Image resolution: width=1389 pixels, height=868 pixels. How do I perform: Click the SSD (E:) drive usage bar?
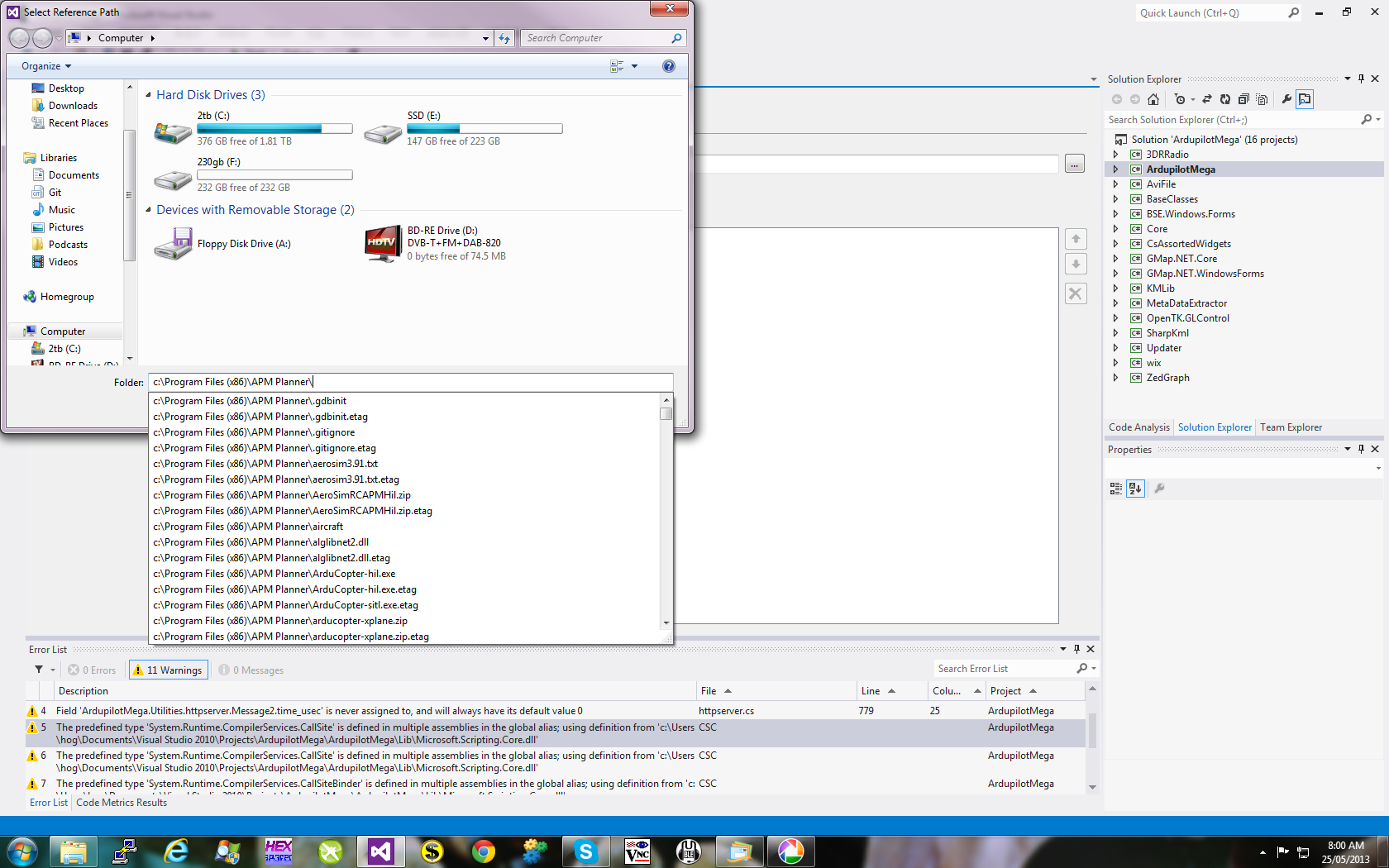484,129
